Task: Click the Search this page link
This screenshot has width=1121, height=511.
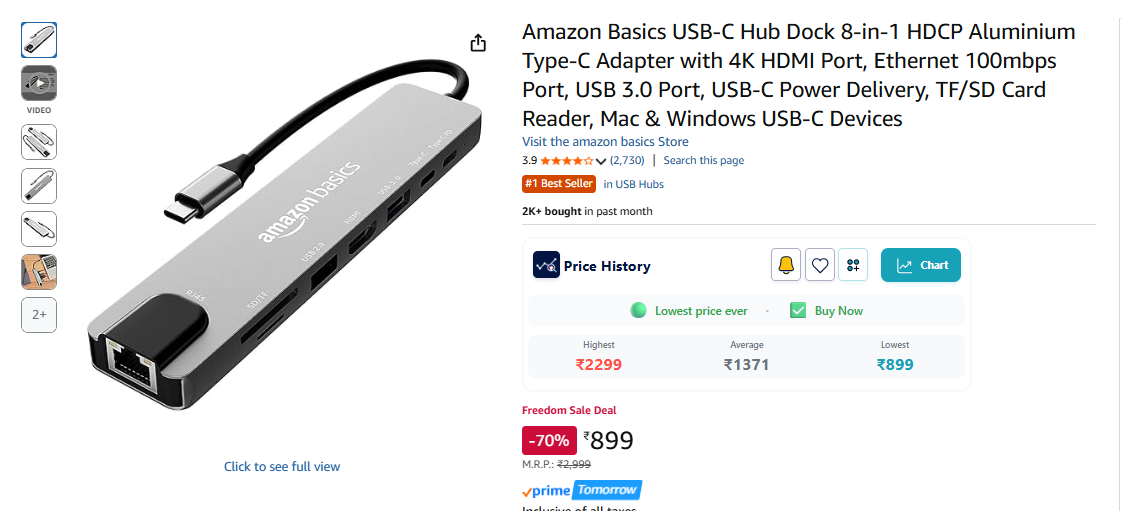Action: (x=703, y=160)
